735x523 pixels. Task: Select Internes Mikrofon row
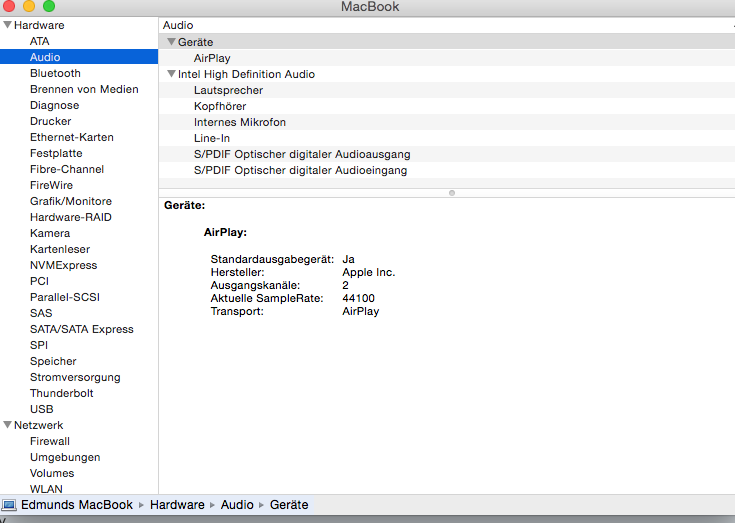coord(447,122)
